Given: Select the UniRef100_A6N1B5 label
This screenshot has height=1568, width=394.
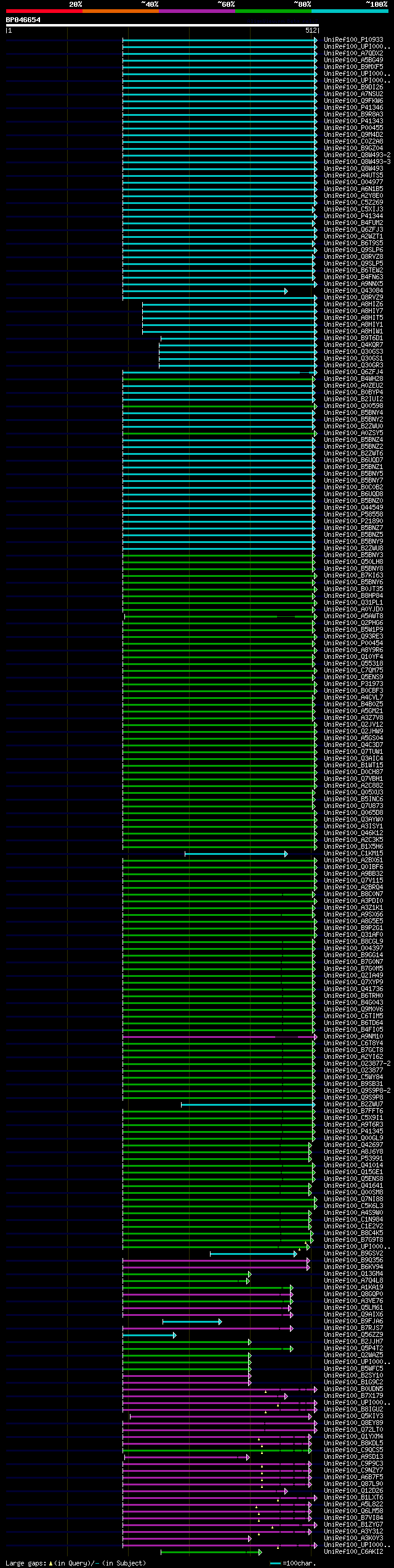Looking at the screenshot, I should [353, 189].
